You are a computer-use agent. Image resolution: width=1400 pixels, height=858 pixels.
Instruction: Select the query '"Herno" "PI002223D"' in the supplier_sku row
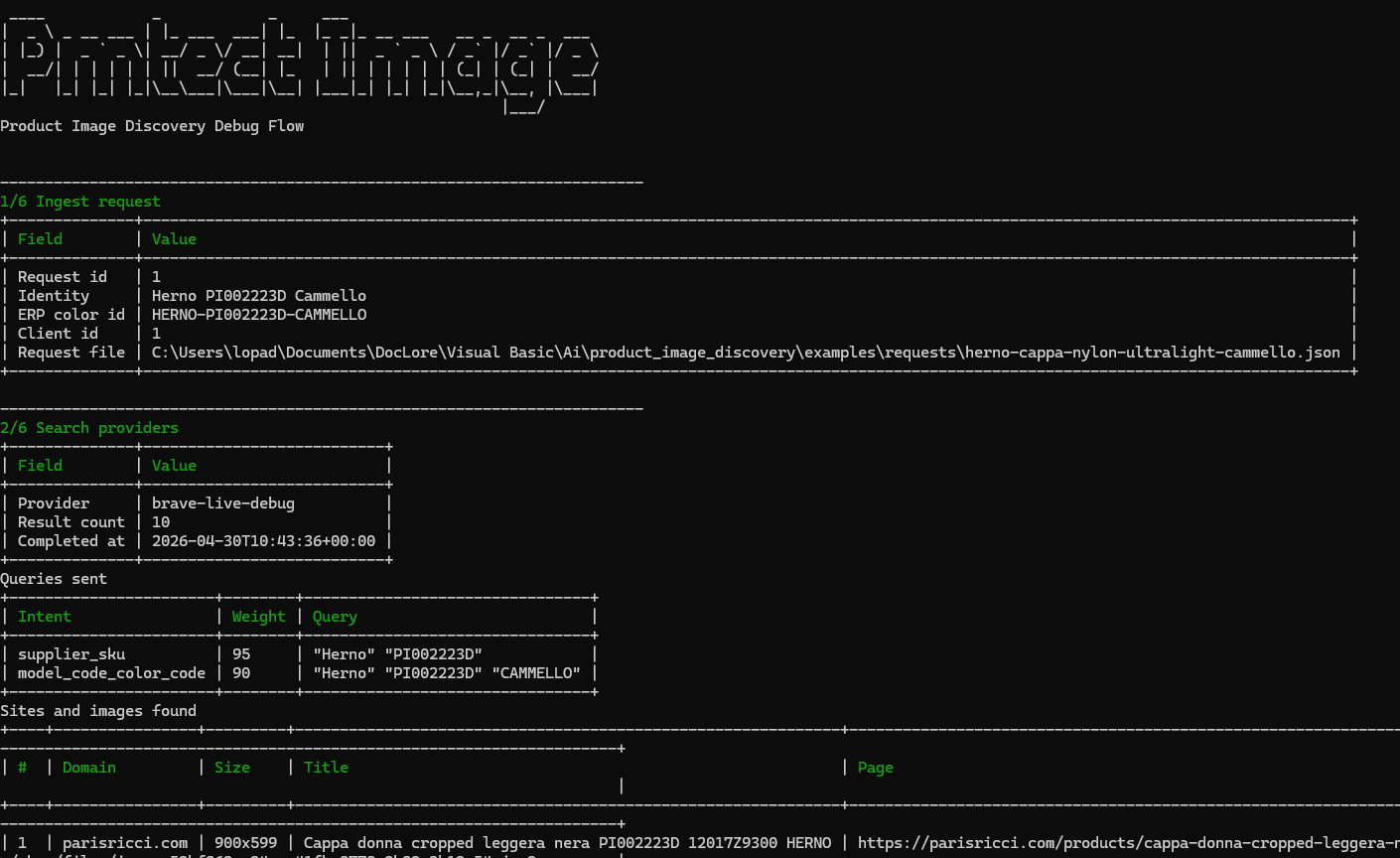(x=397, y=654)
